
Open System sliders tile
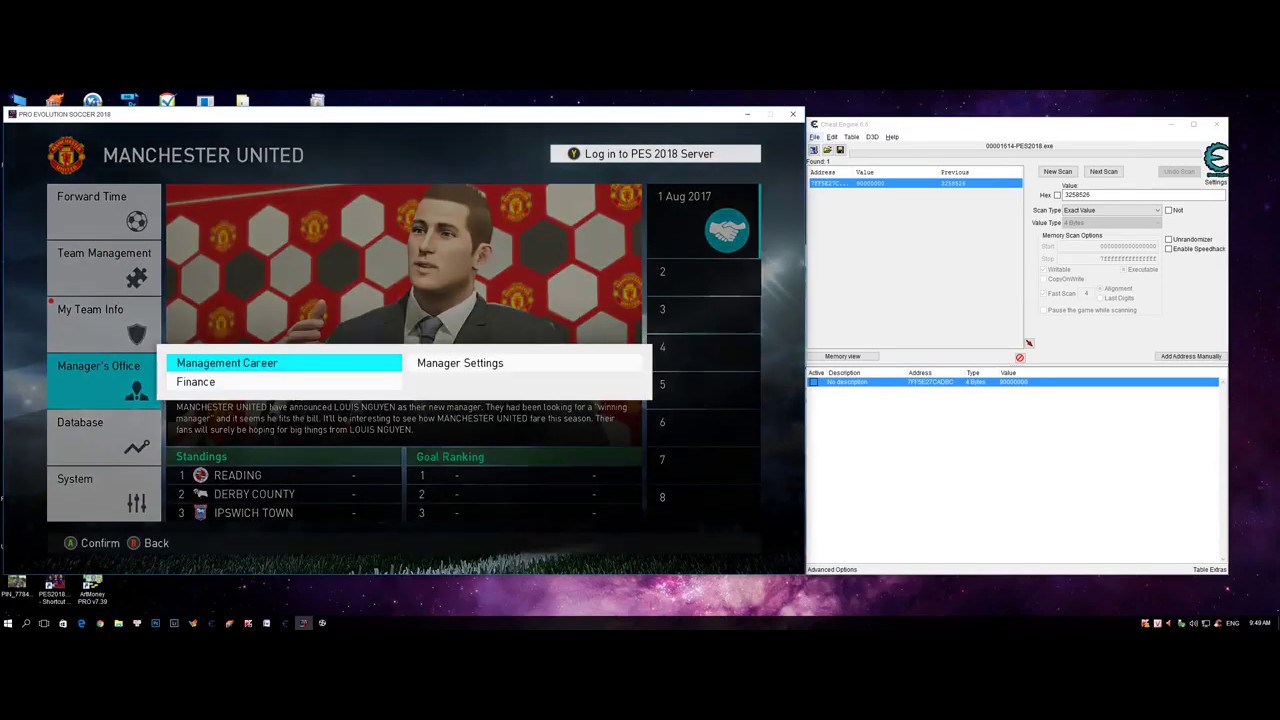coord(104,493)
